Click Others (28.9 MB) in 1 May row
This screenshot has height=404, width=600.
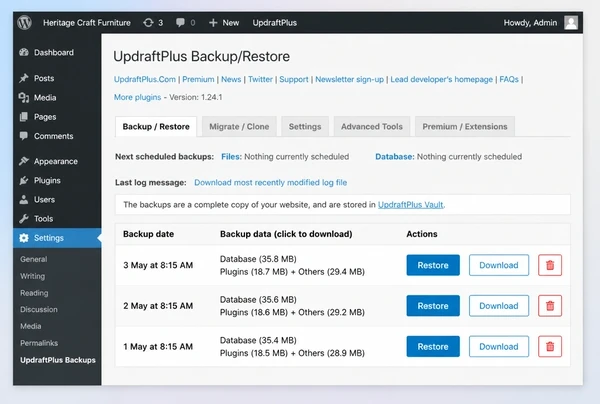click(331, 353)
